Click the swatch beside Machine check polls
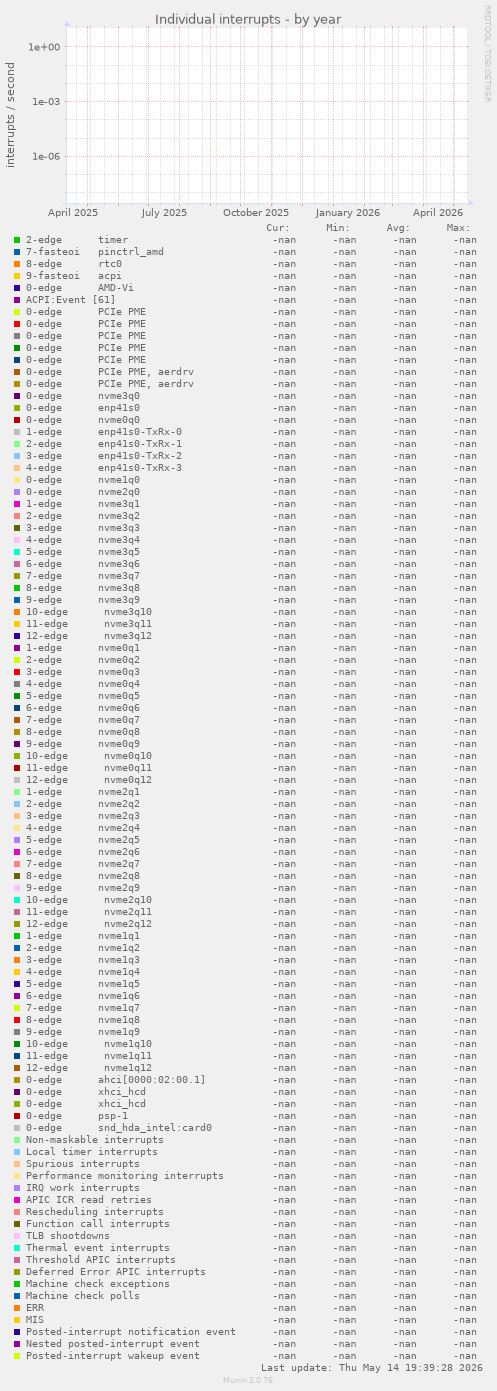 click(x=17, y=1296)
